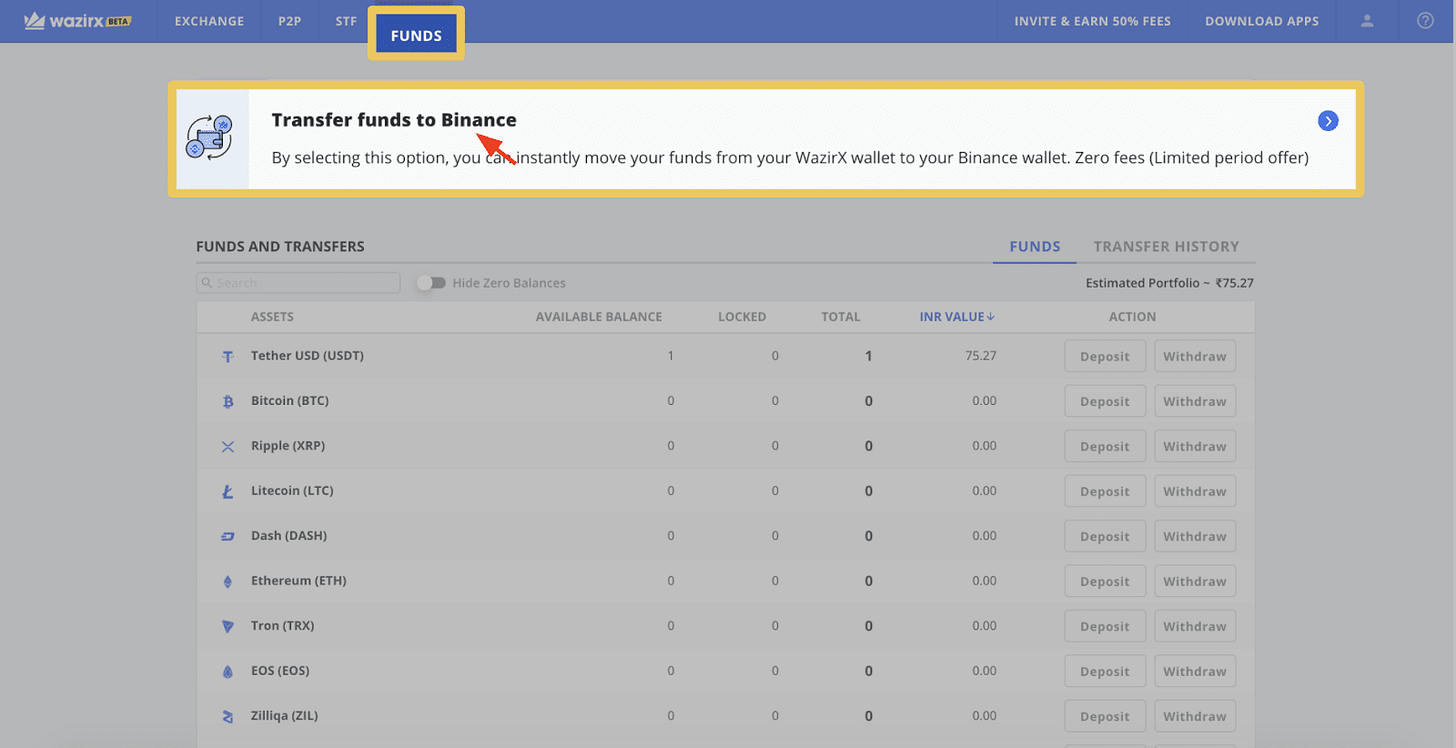Click the Bitcoin (BTC) asset name
The height and width of the screenshot is (748, 1456).
(x=290, y=401)
